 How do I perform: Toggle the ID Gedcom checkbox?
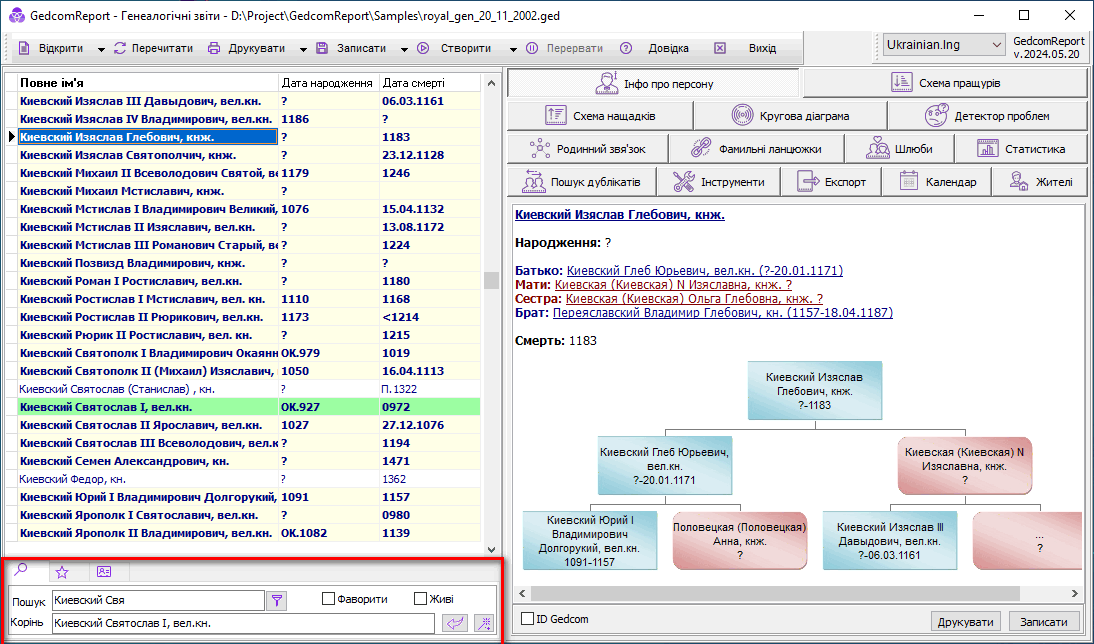tap(527, 619)
